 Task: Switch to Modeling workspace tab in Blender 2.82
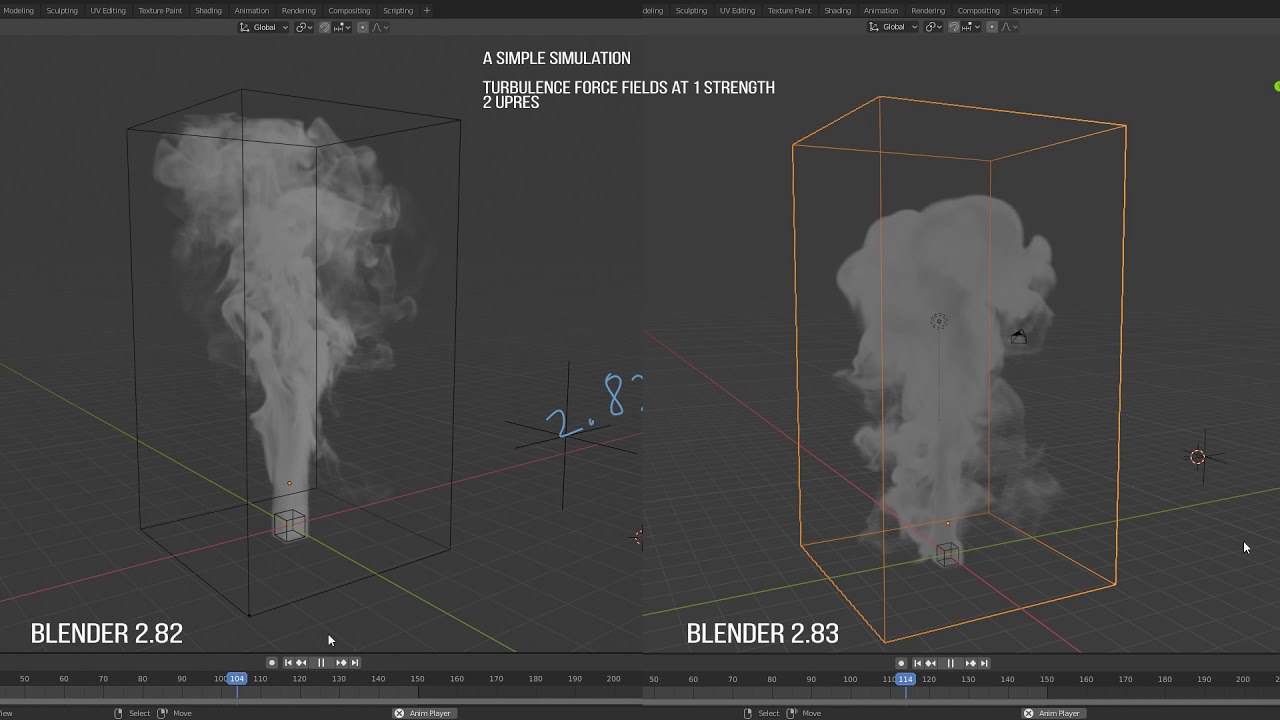tap(18, 10)
